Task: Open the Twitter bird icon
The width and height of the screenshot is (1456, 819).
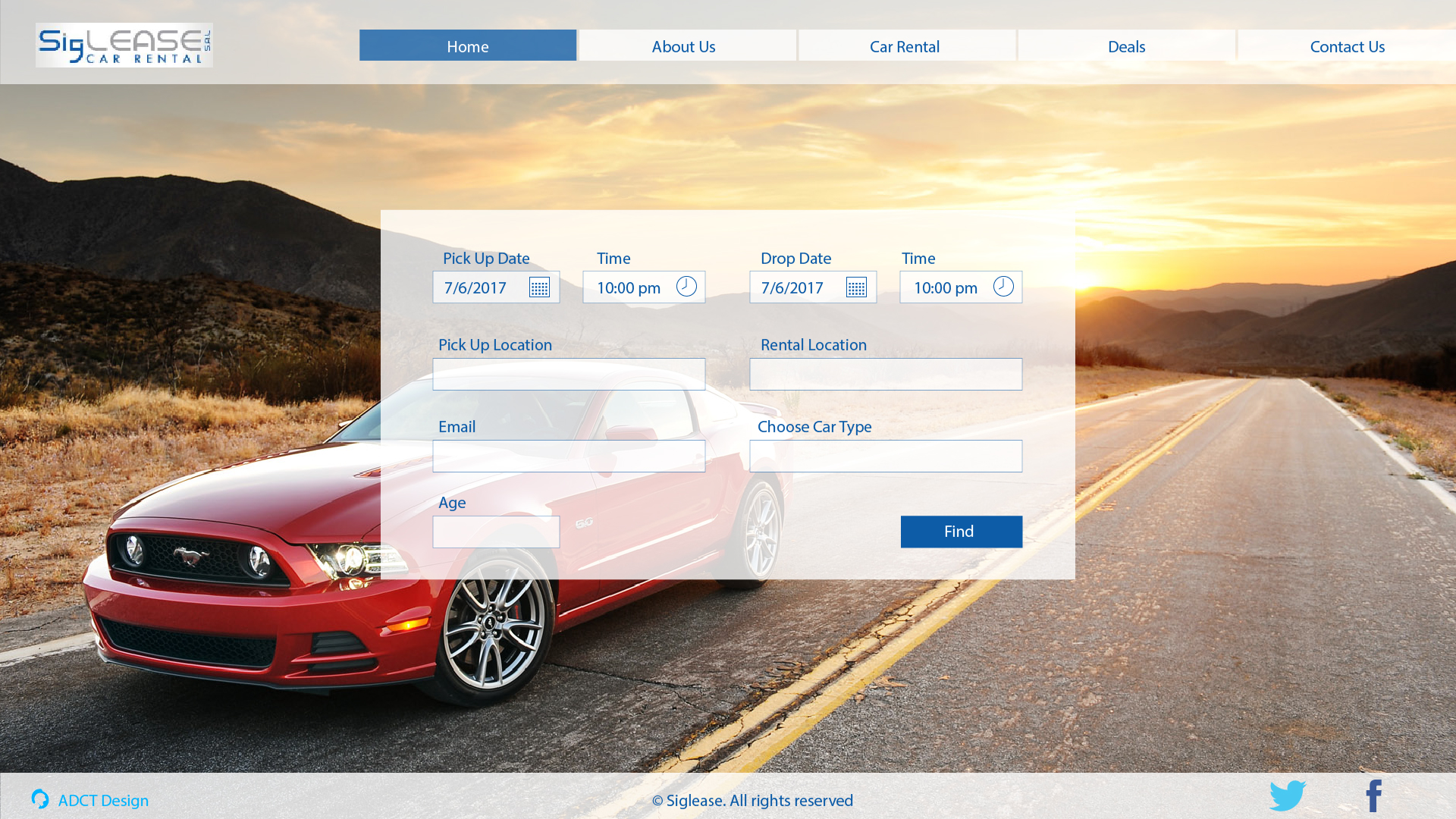Action: (x=1288, y=796)
